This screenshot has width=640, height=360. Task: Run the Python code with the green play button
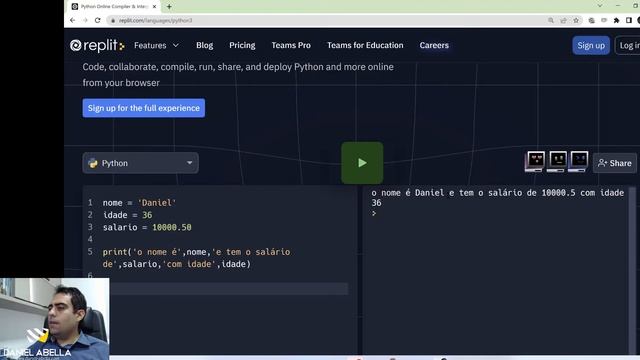pyautogui.click(x=362, y=163)
